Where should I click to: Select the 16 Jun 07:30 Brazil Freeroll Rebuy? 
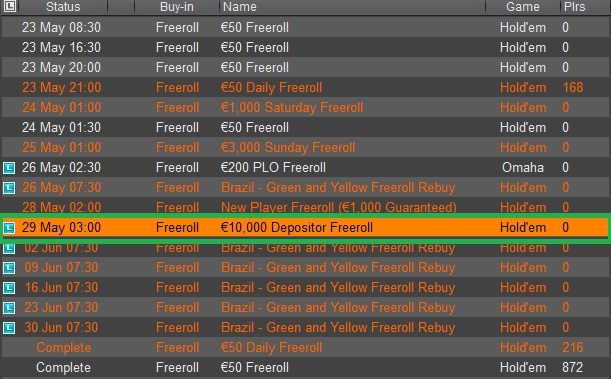pos(306,287)
